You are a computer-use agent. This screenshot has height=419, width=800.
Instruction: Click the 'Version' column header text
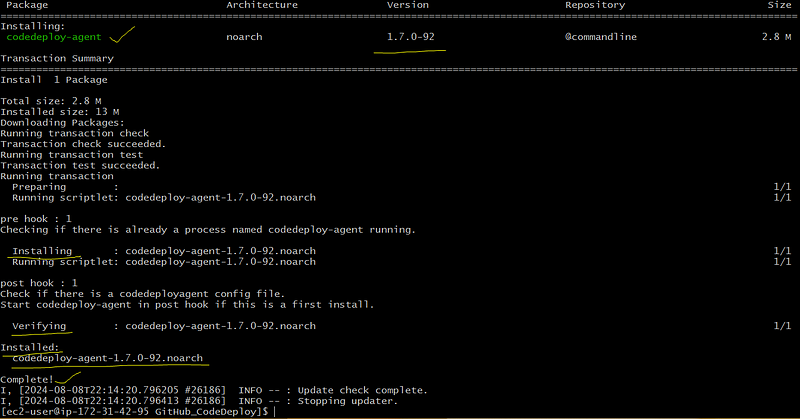click(408, 5)
